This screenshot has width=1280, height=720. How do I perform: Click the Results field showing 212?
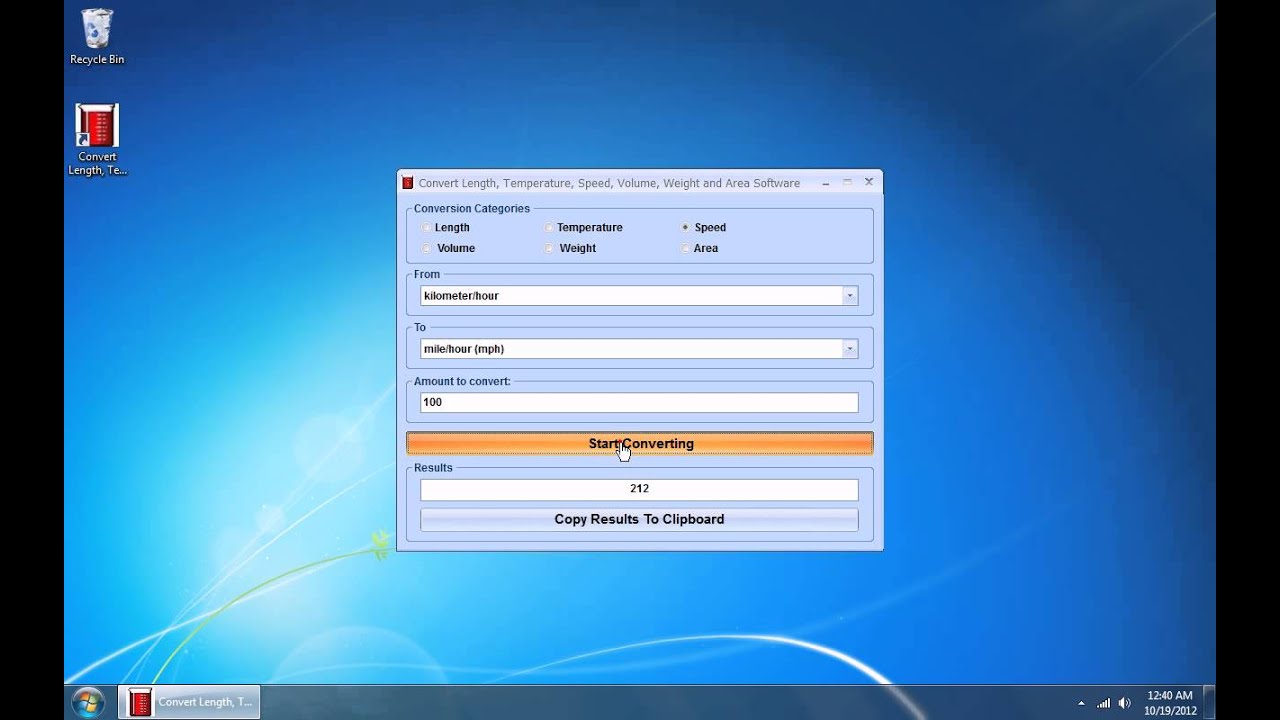[x=639, y=489]
